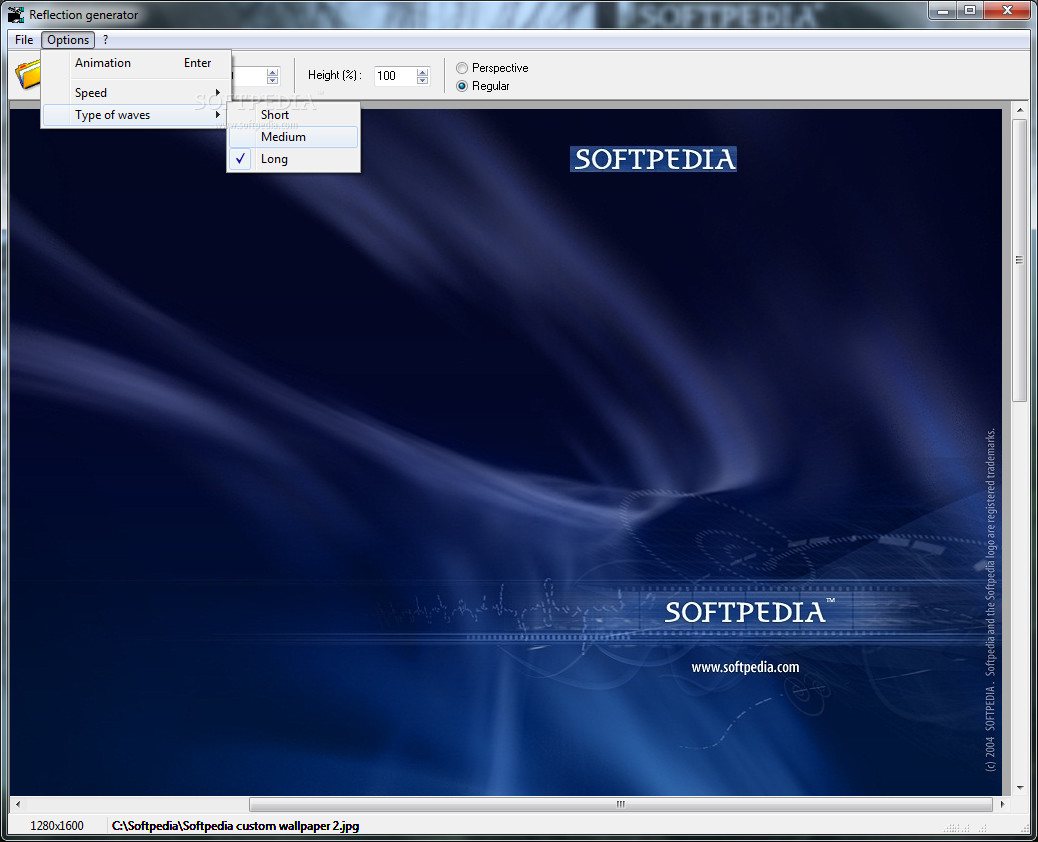Screen dimensions: 1038x842
Task: Maximize the Reflection generator window
Action: [970, 11]
